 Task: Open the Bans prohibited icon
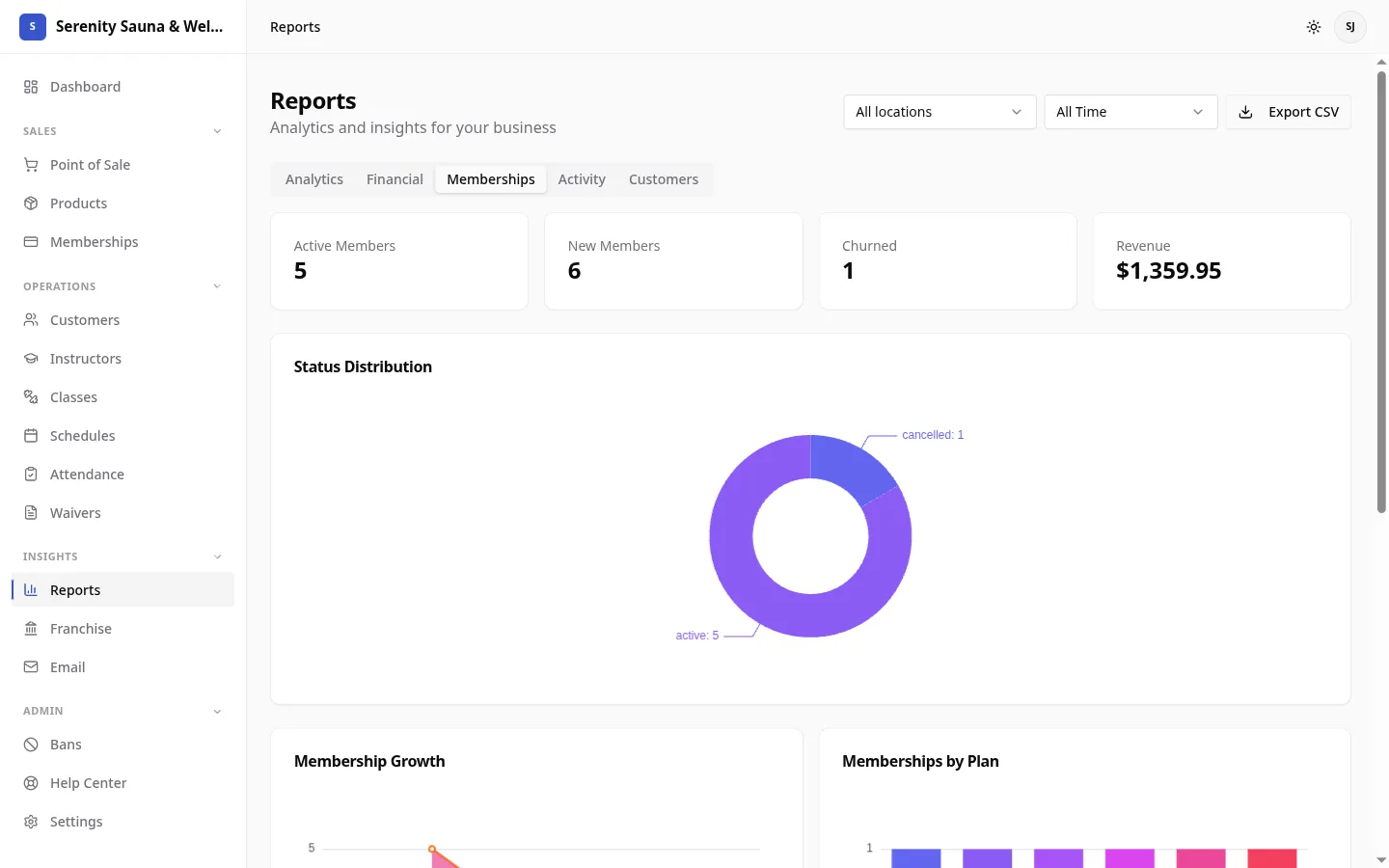pyautogui.click(x=31, y=745)
